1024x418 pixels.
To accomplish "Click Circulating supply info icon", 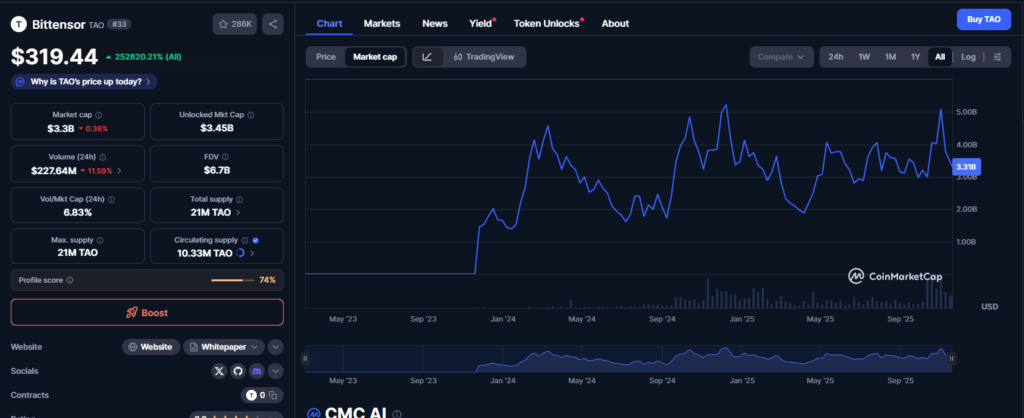I will [245, 240].
